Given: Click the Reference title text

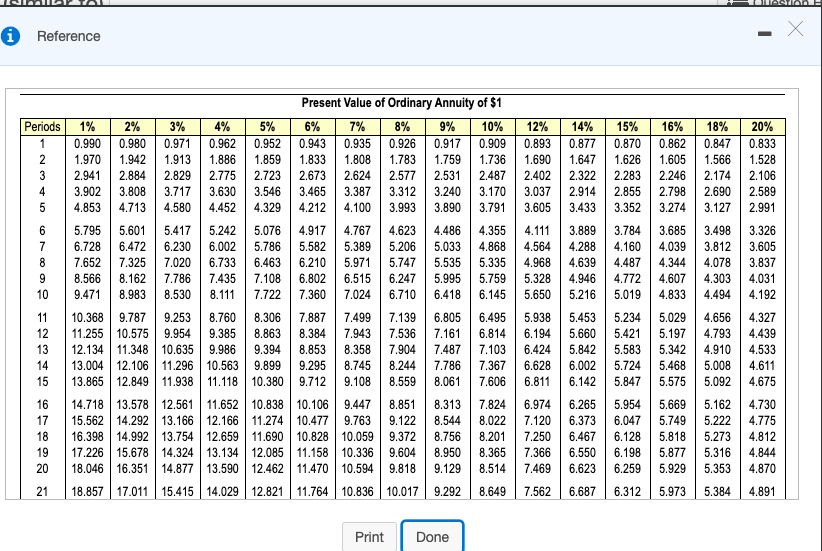Looking at the screenshot, I should pyautogui.click(x=69, y=36).
